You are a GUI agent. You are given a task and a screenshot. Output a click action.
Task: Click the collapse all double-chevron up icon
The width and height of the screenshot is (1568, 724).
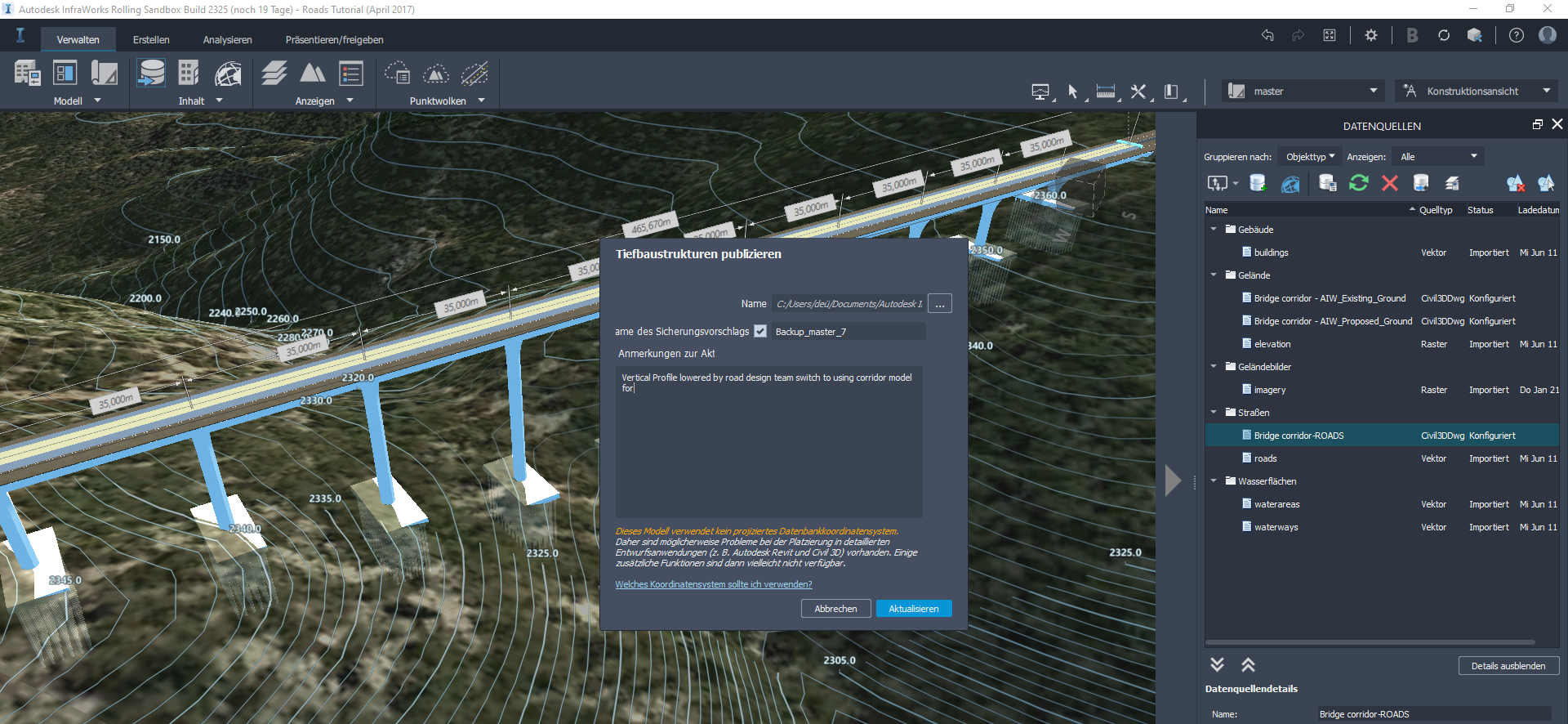1248,664
